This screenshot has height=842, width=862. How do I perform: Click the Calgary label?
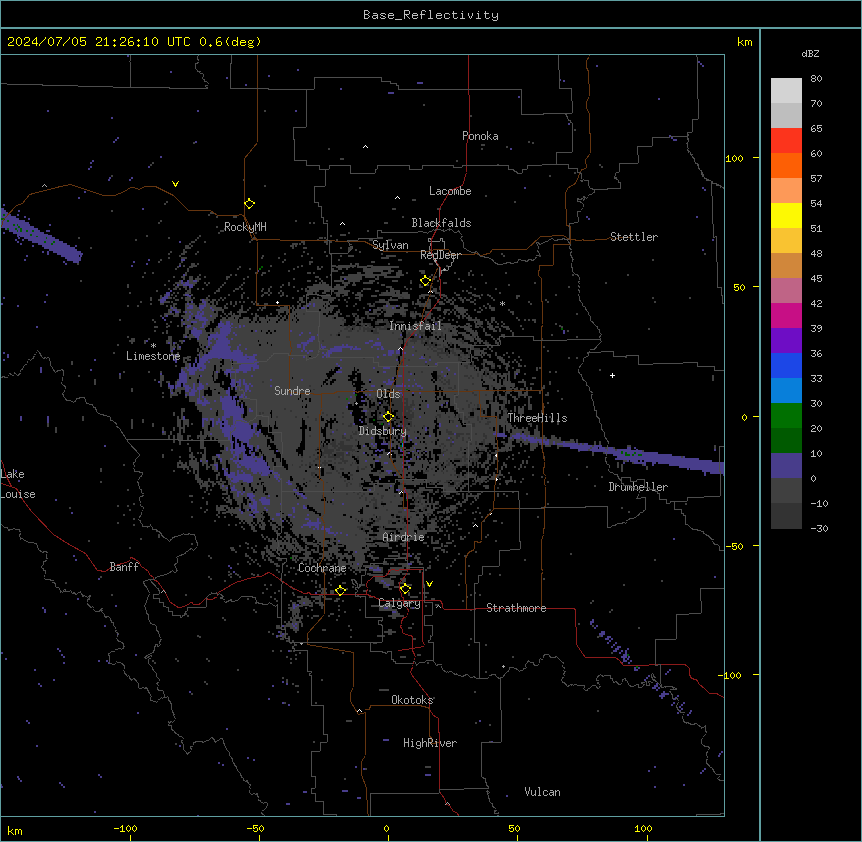[x=399, y=603]
